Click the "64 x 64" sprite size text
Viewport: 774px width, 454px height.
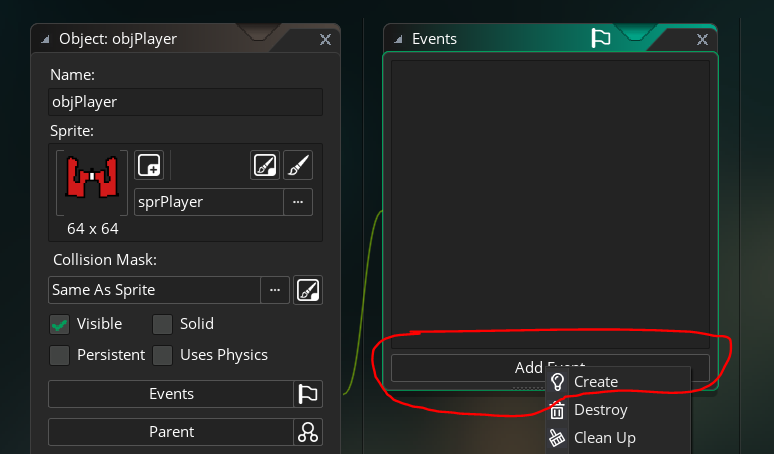(93, 229)
